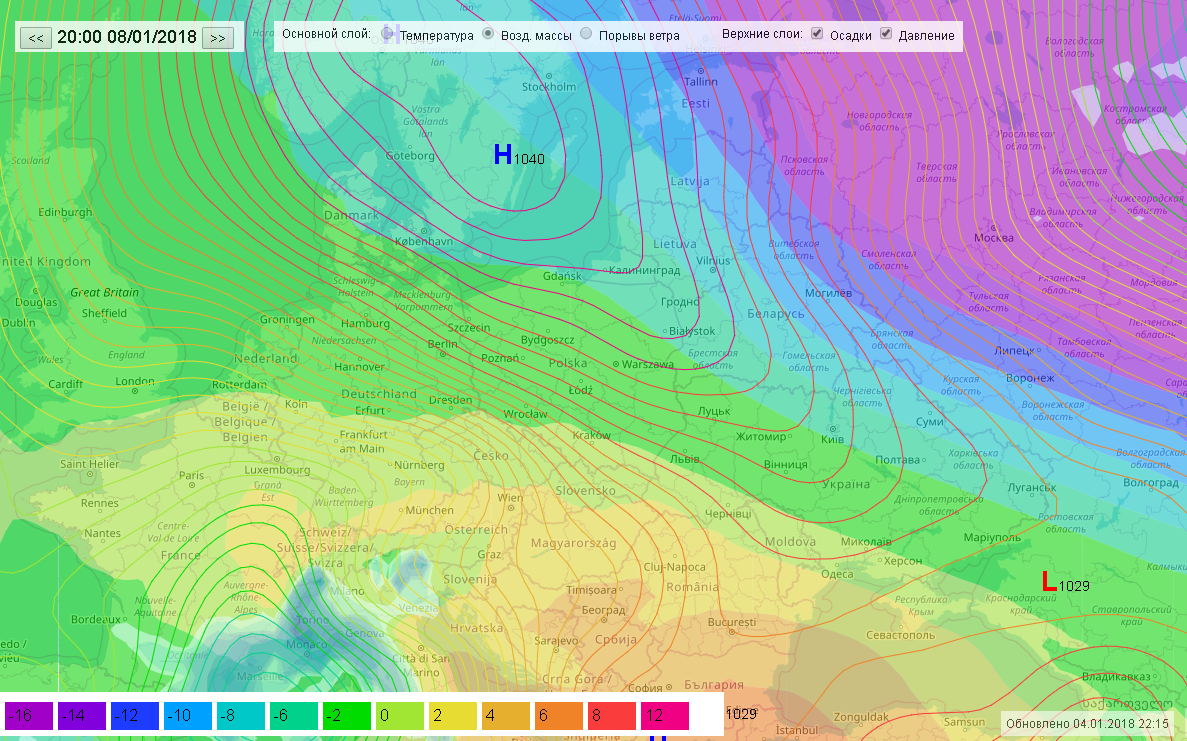1187x741 pixels.
Task: Click Vilnius on the map
Action: (x=713, y=260)
